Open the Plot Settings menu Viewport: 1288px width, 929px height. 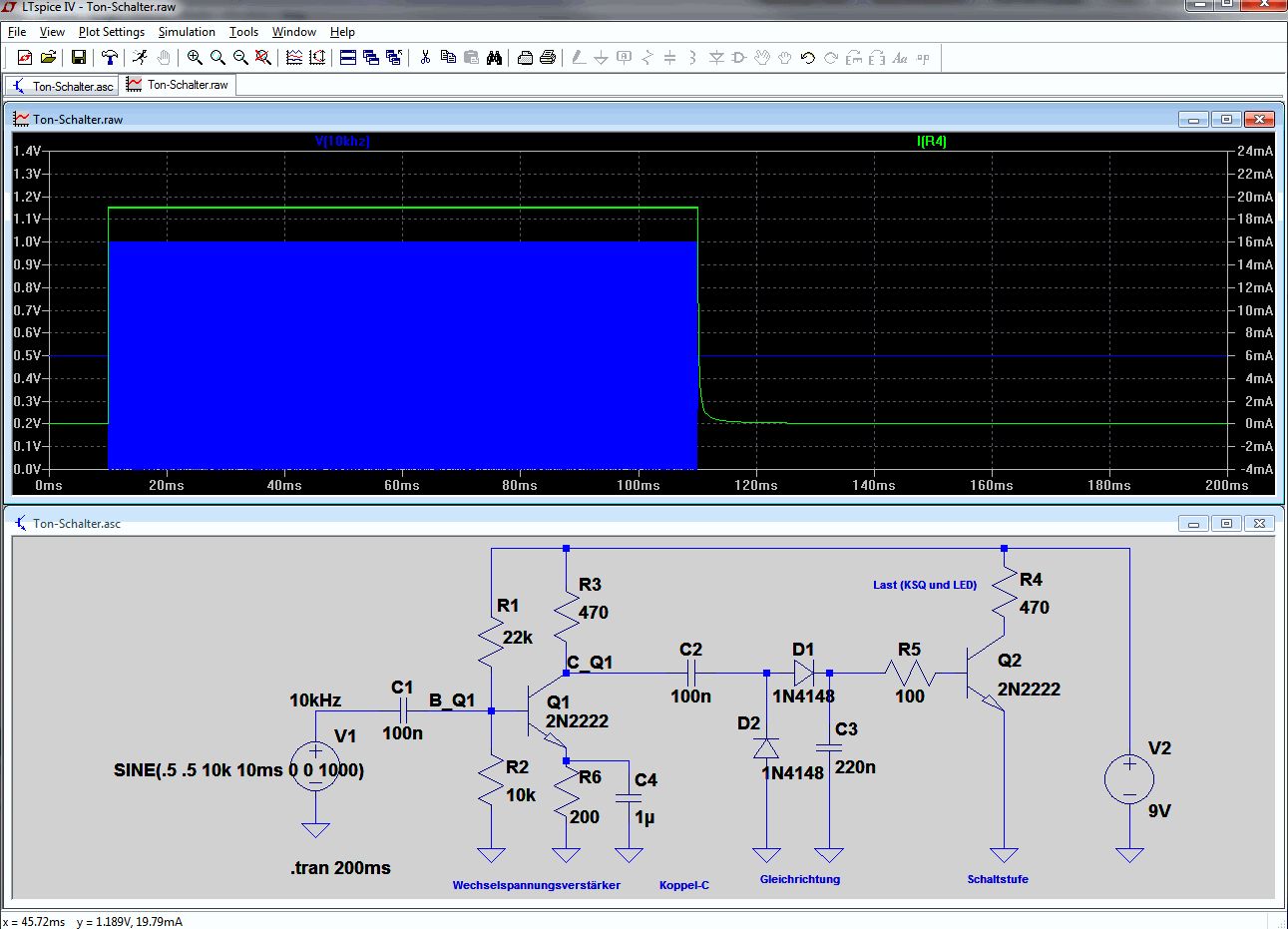(x=111, y=32)
